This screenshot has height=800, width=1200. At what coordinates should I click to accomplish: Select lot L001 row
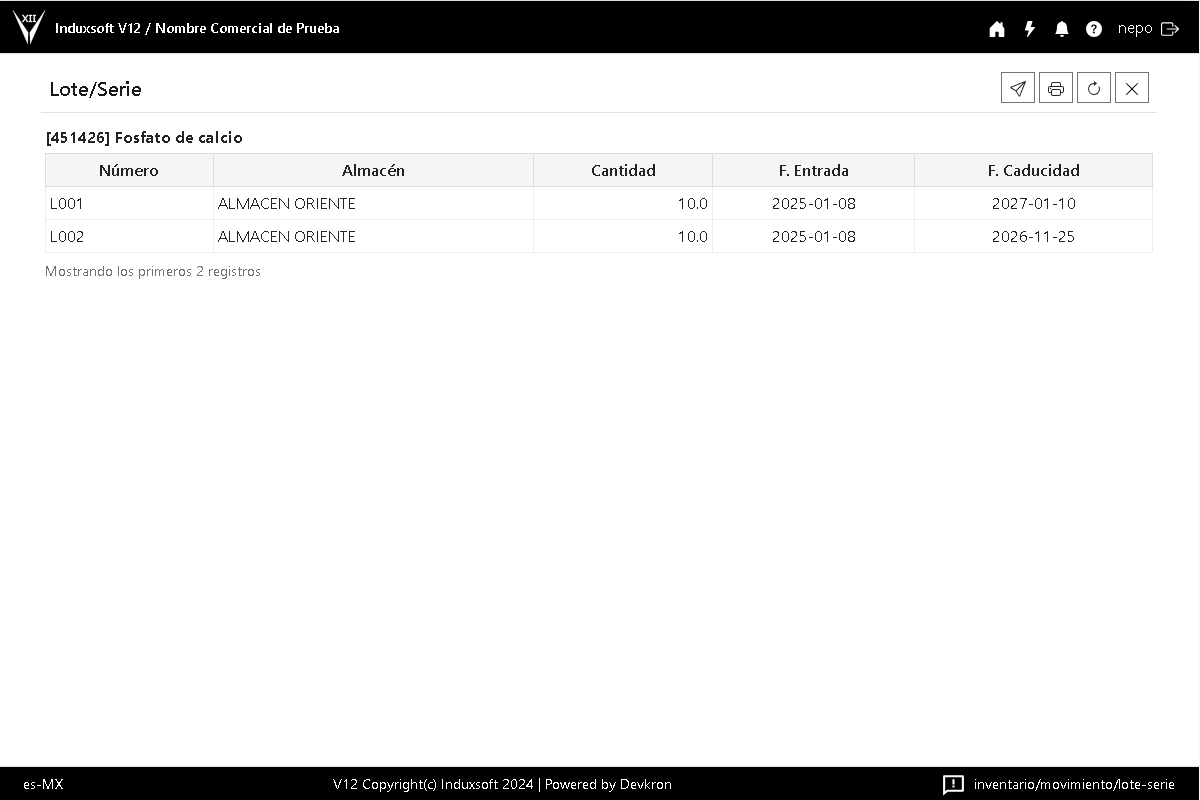coord(67,204)
